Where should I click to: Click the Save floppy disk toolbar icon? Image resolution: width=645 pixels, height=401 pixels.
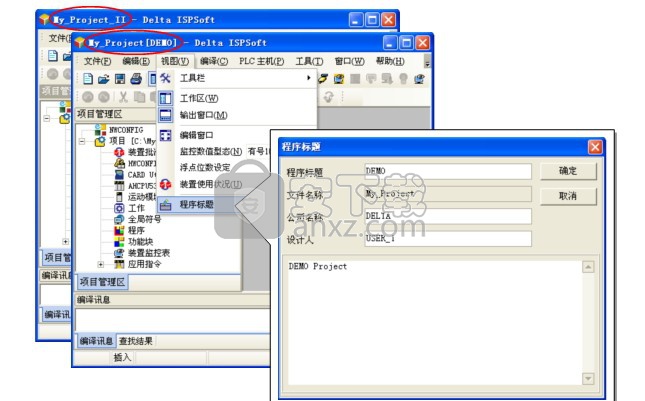[120, 79]
